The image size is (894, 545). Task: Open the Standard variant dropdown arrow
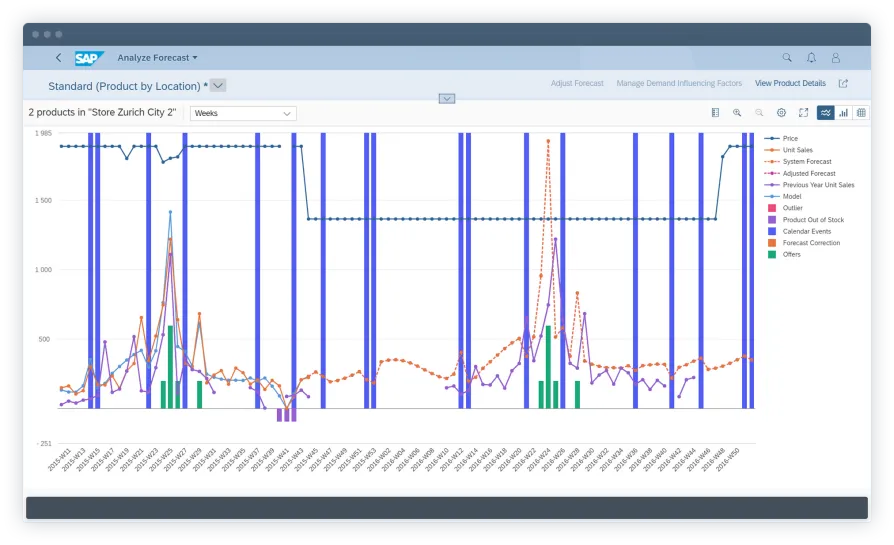(x=219, y=86)
